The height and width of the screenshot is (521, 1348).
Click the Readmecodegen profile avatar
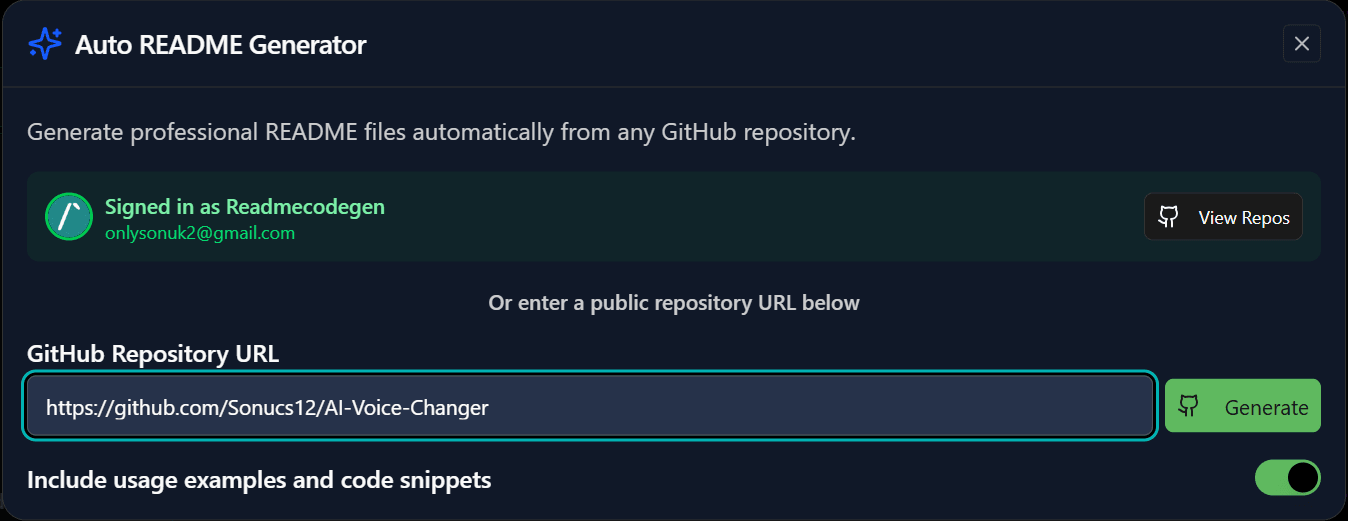tap(69, 216)
